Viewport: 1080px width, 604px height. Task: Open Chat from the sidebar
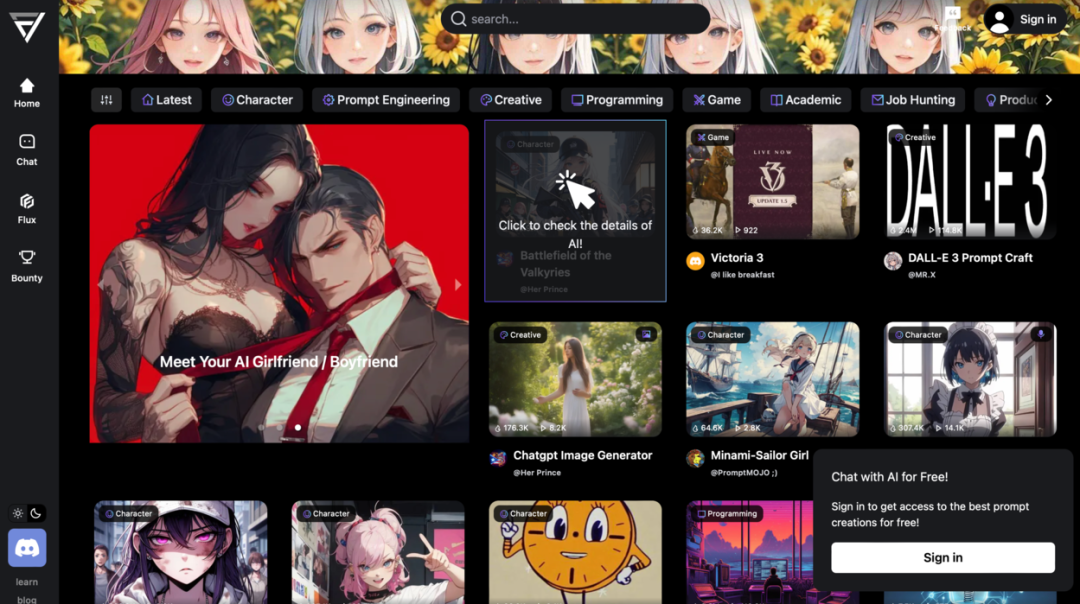[x=27, y=150]
